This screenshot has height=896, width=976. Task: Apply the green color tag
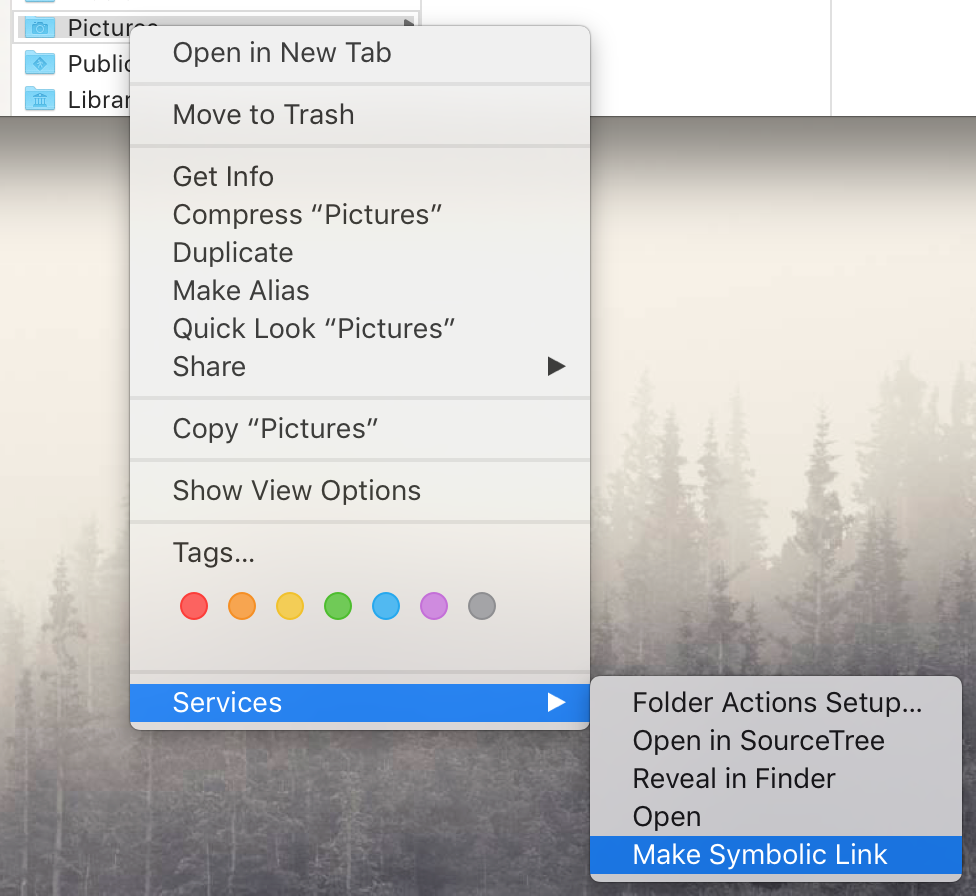coord(338,606)
